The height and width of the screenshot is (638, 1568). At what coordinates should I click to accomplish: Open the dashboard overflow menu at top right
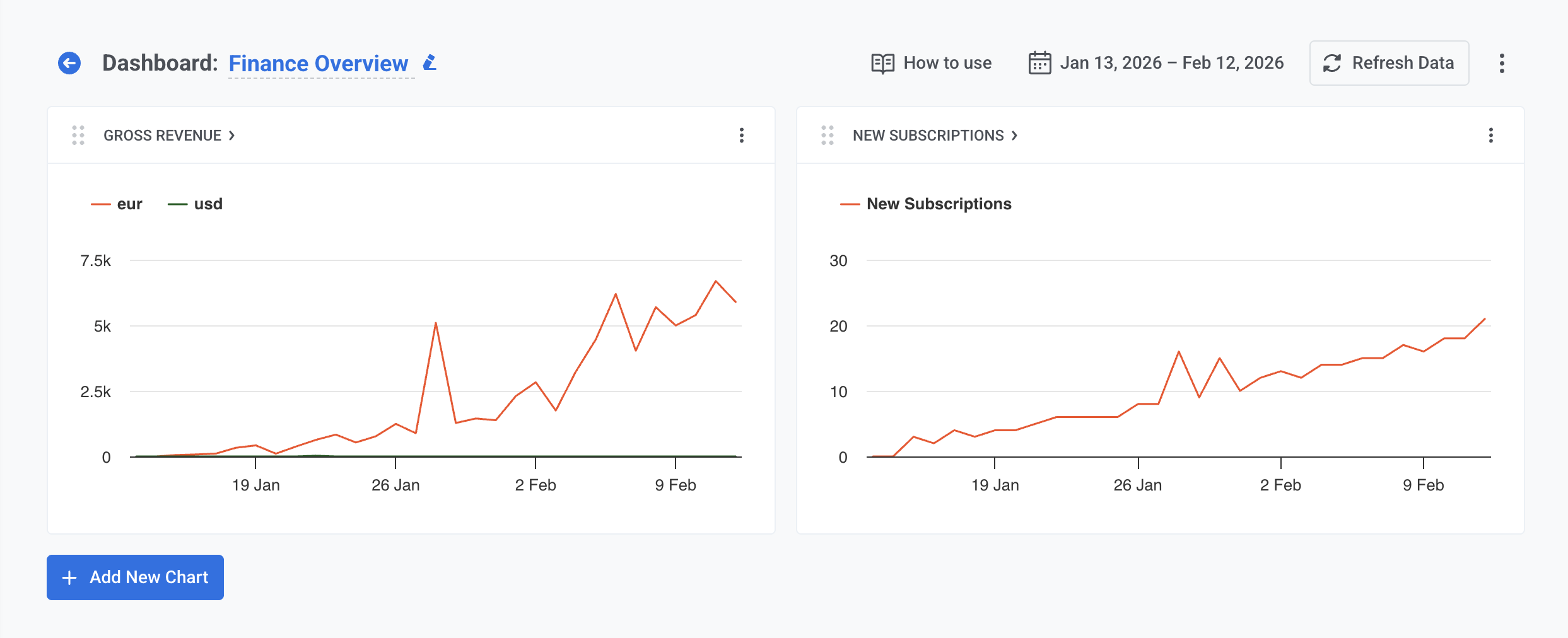pyautogui.click(x=1502, y=62)
